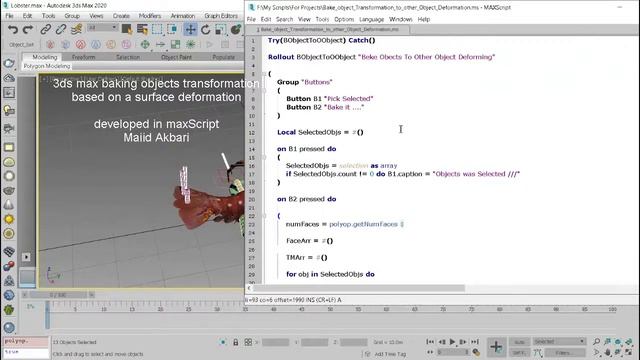Toggle Window/Crossing selection mode
Image resolution: width=640 pixels, height=360 pixels.
click(172, 29)
